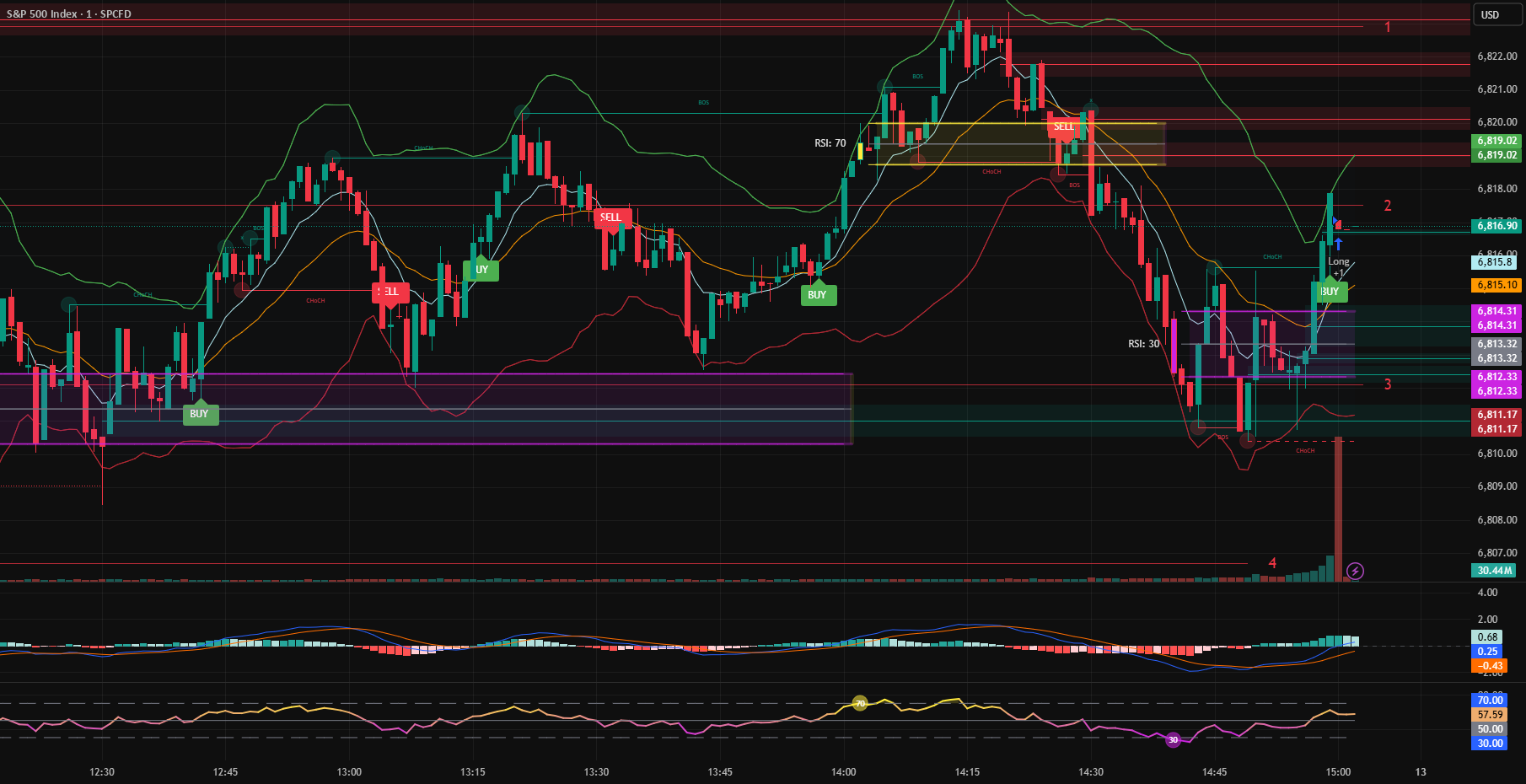The height and width of the screenshot is (784, 1526).
Task: Click the 'RSI: 70' chart annotation
Action: [x=830, y=143]
